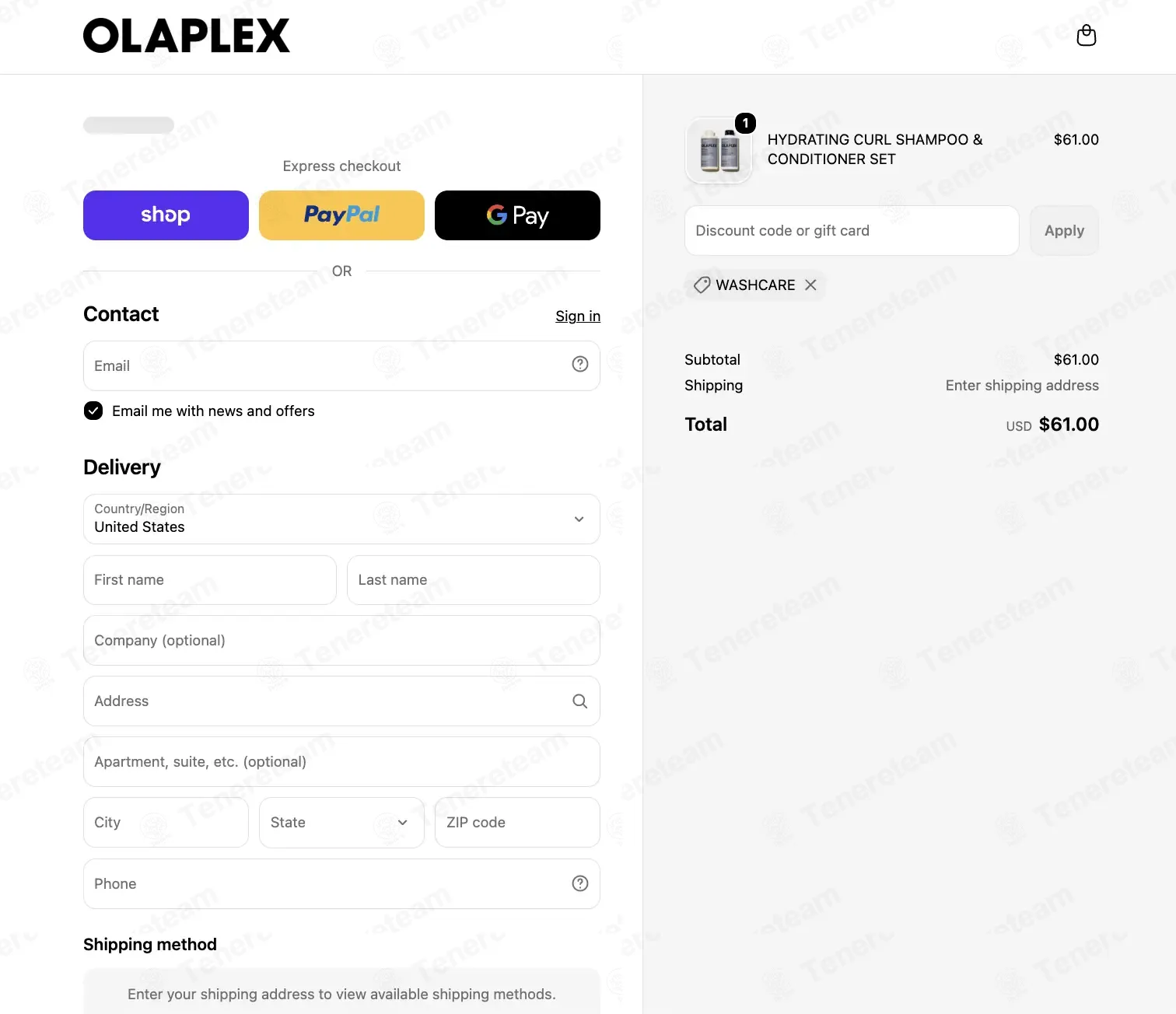Open the shampoo and conditioner set thumbnail

point(719,151)
